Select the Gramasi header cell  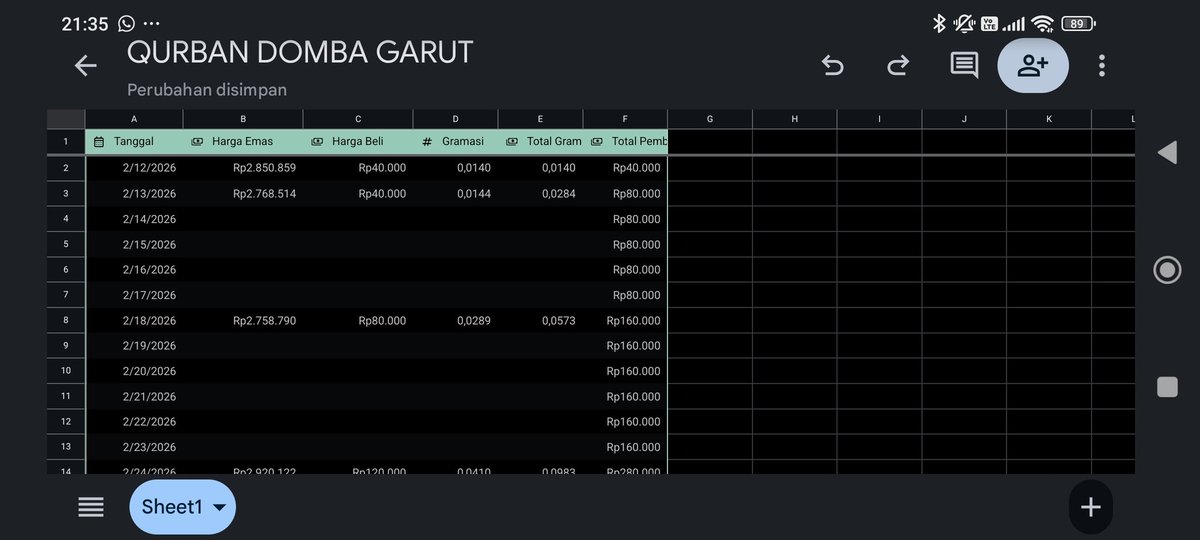click(x=455, y=142)
